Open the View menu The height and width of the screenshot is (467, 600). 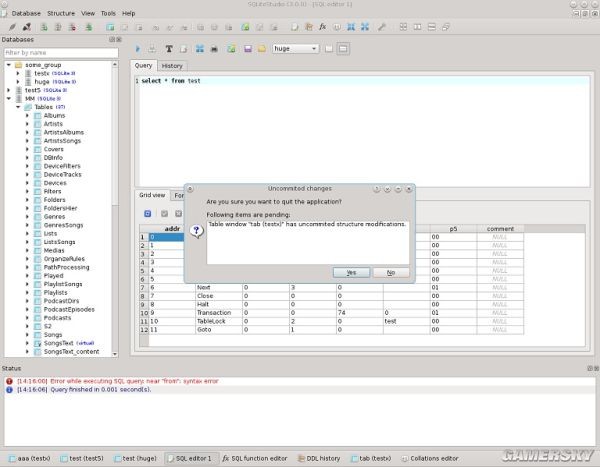[88, 13]
